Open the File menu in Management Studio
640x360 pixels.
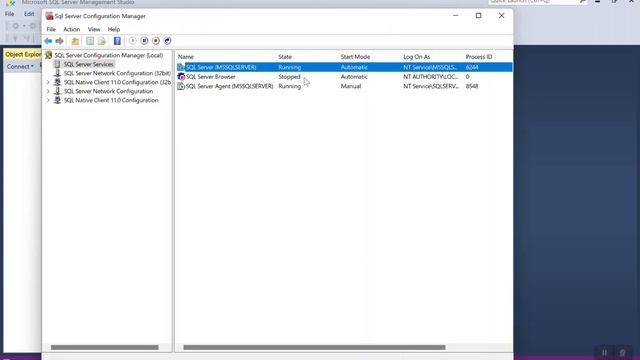tap(9, 14)
